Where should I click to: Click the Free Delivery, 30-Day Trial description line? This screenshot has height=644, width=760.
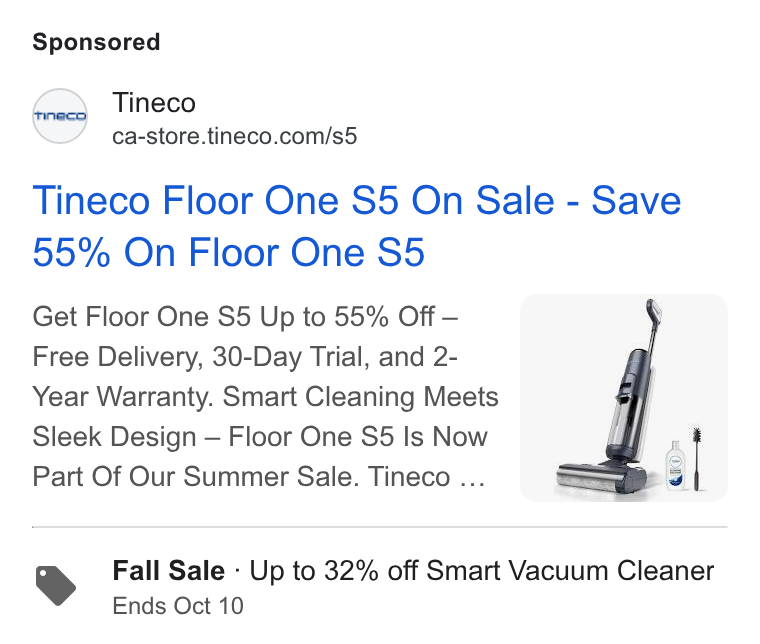point(245,357)
